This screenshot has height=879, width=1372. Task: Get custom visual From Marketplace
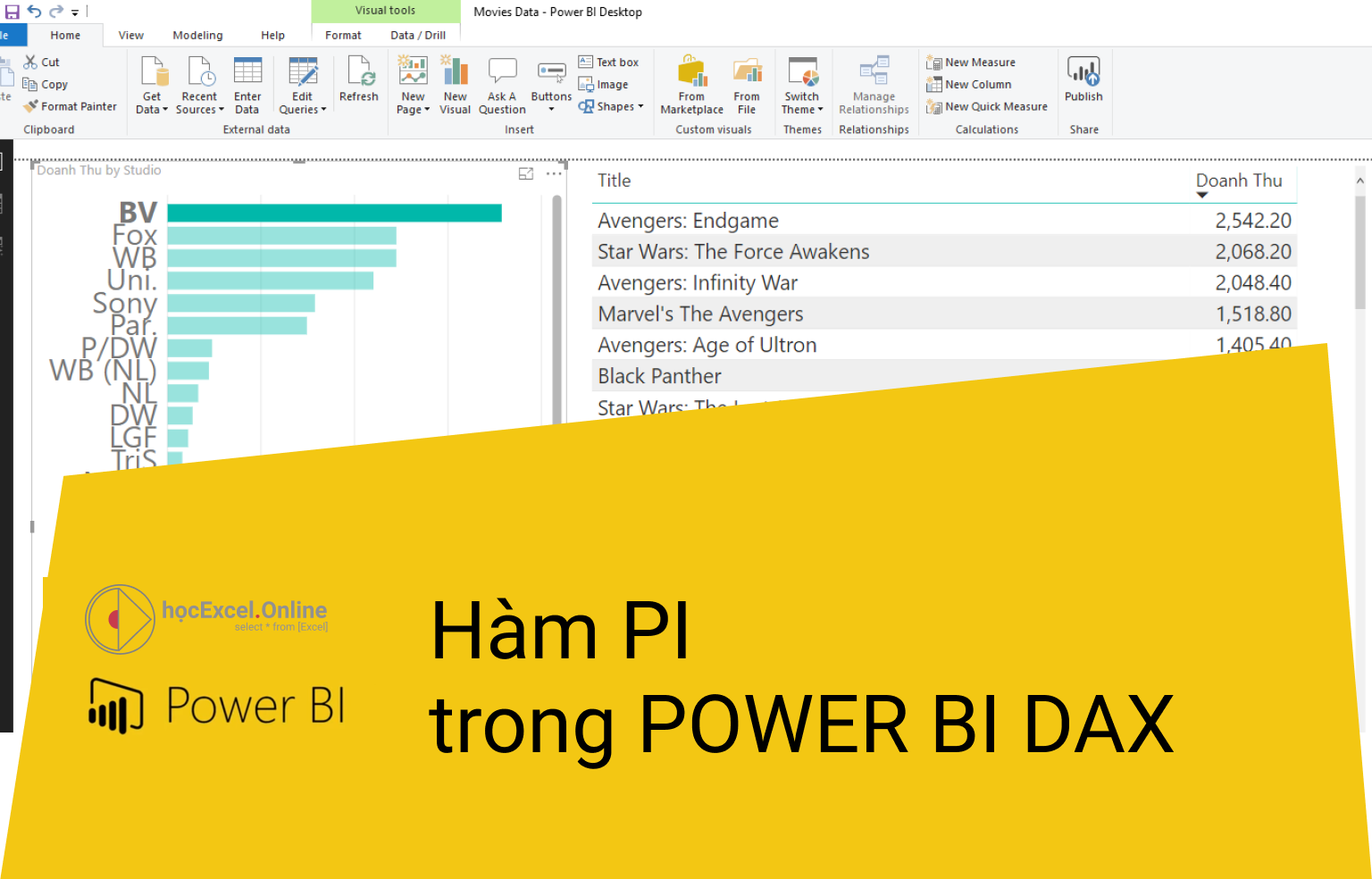tap(691, 85)
